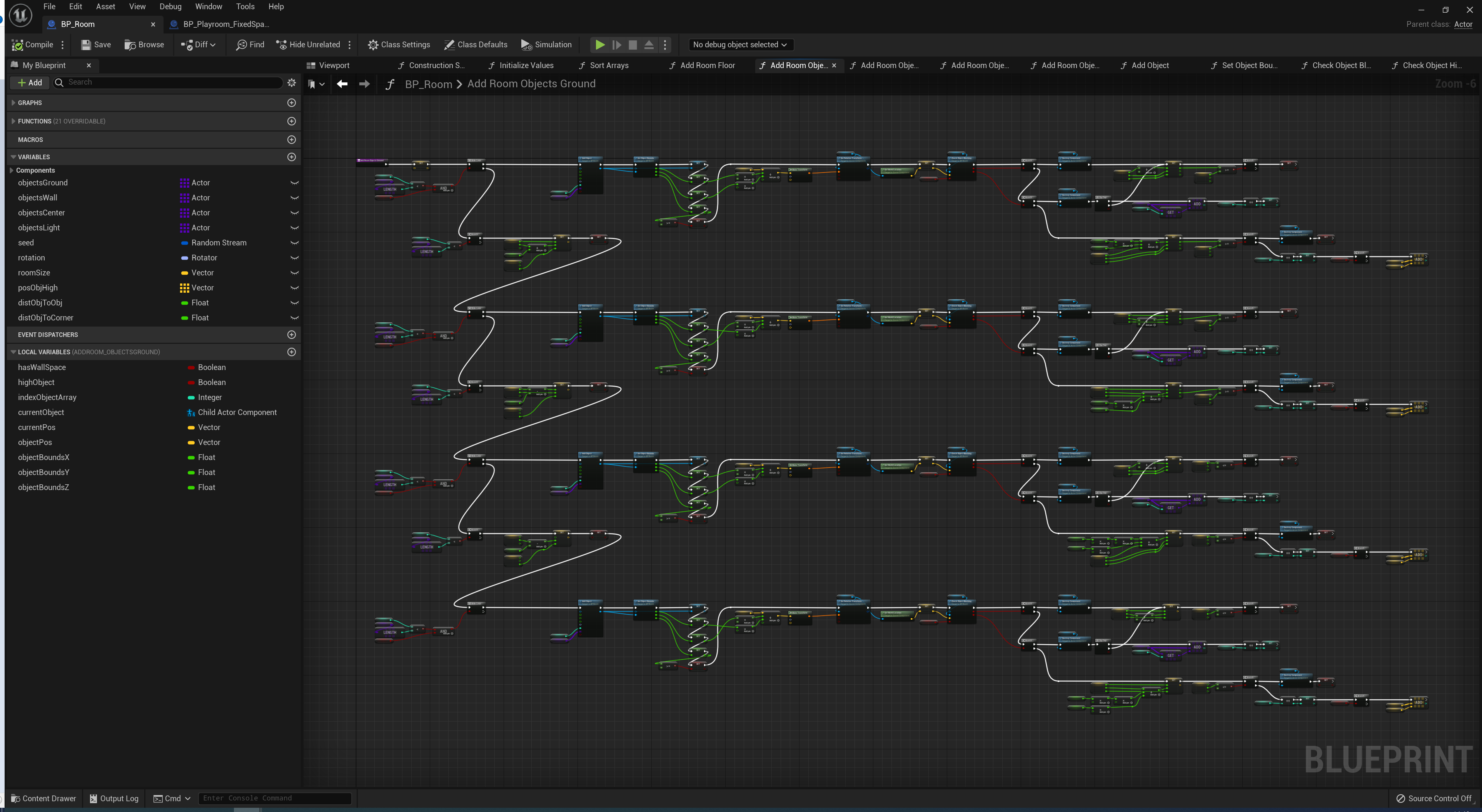Navigate back with the left arrow

(342, 84)
